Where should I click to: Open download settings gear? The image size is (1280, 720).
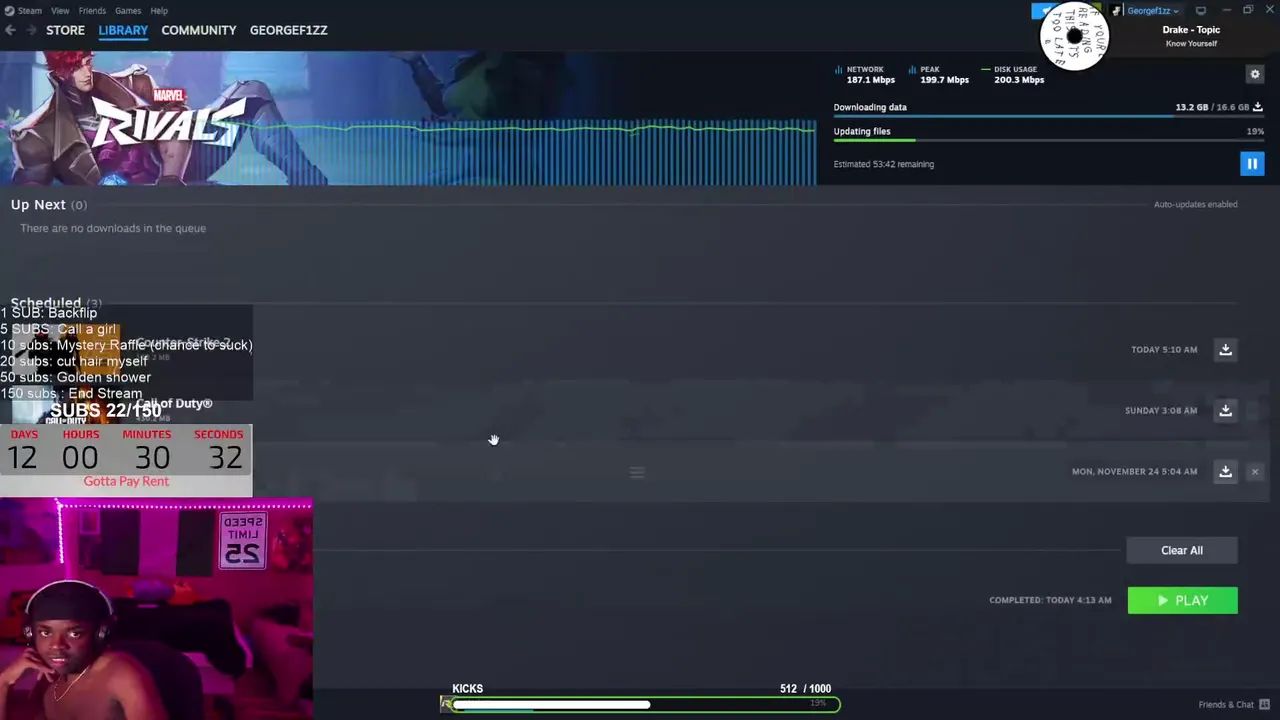(x=1255, y=74)
